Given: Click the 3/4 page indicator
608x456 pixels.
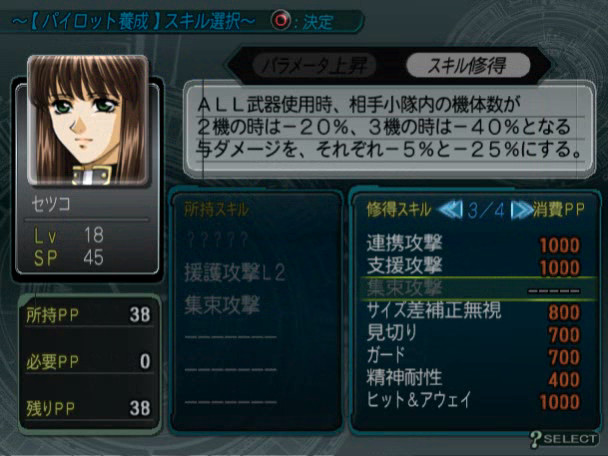Looking at the screenshot, I should [x=486, y=211].
